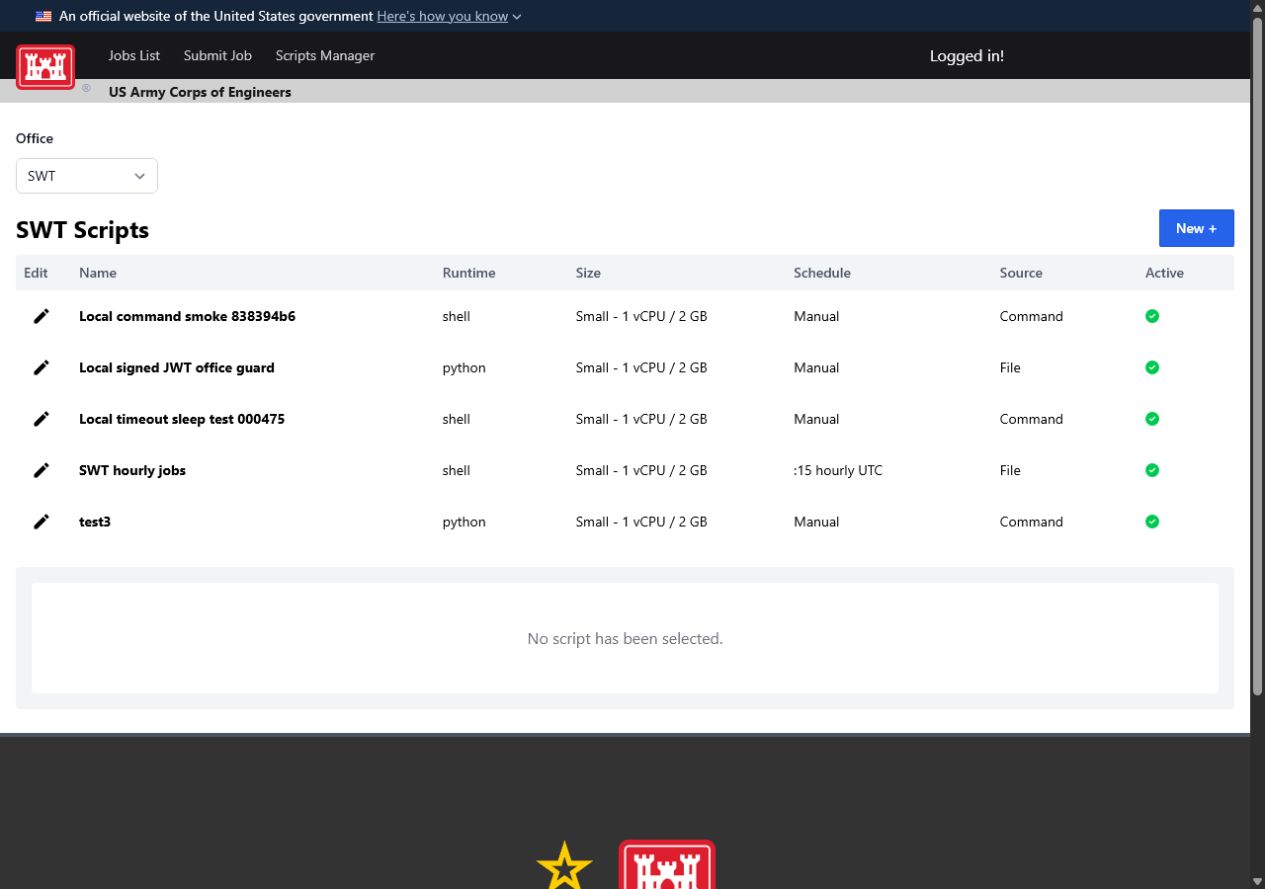Click the Active column header
The image size is (1265, 889).
[x=1164, y=273]
